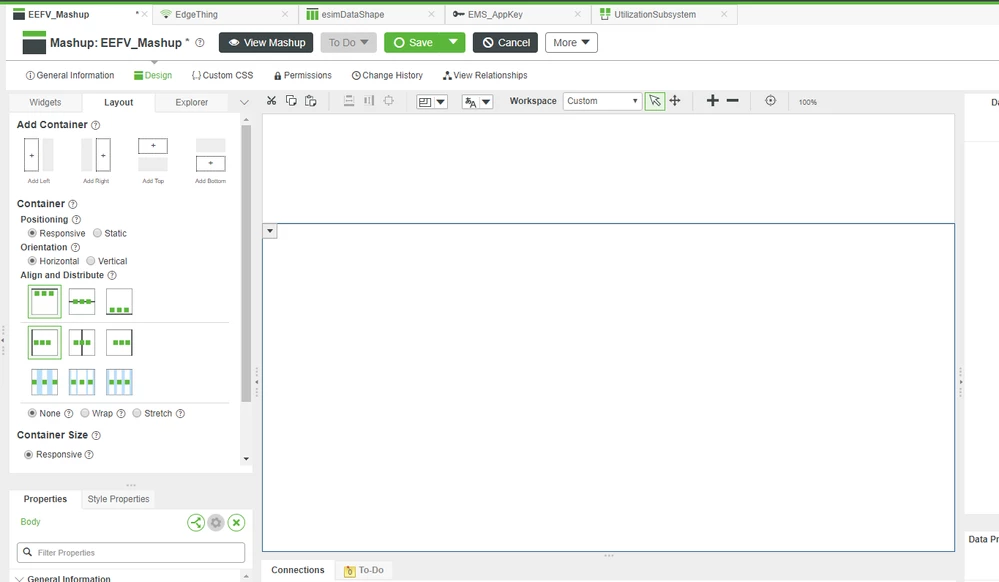This screenshot has height=582, width=999.
Task: Click Add Left container icon
Action: click(x=39, y=155)
